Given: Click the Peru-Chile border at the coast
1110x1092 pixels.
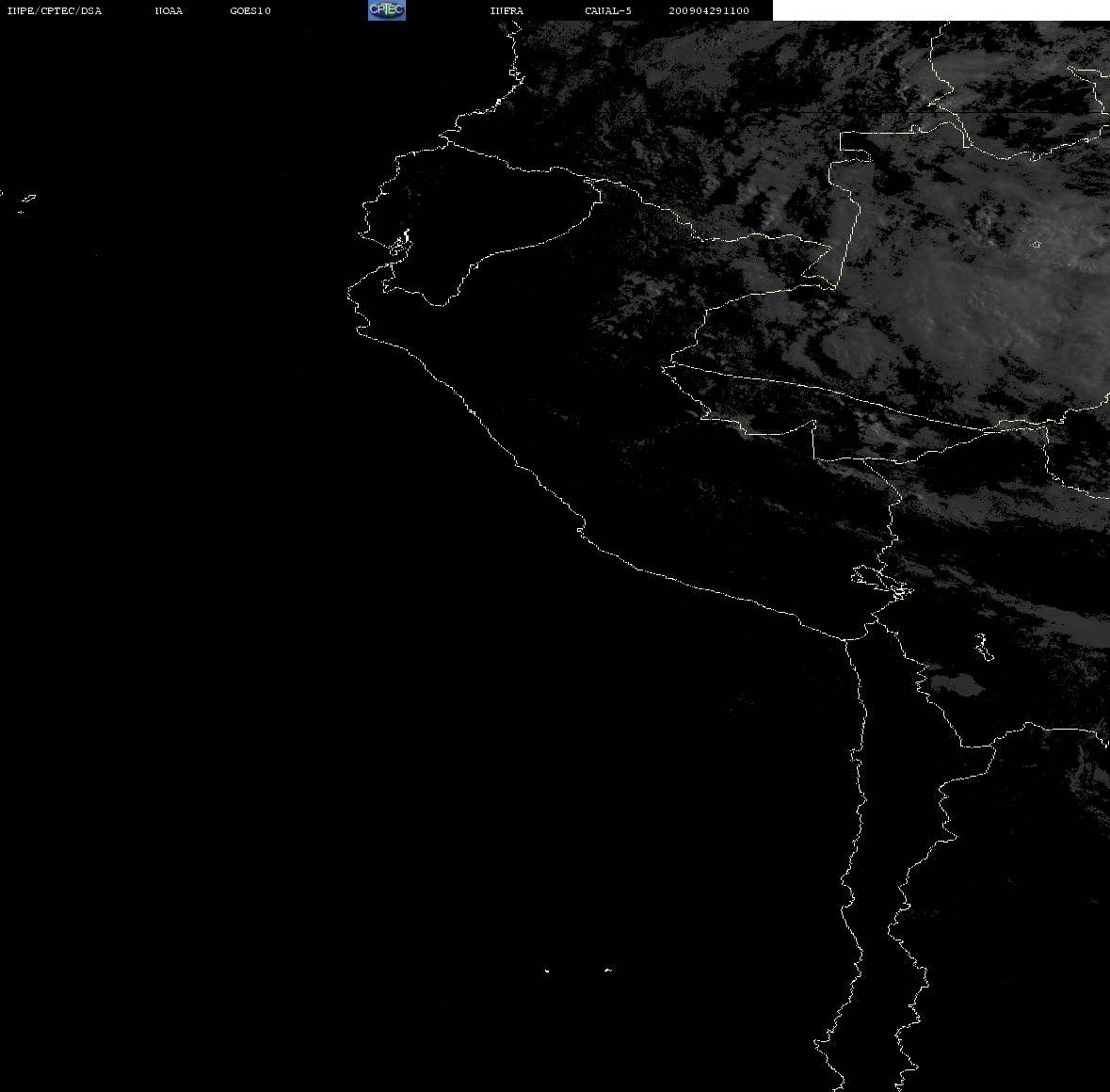Looking at the screenshot, I should 845,640.
